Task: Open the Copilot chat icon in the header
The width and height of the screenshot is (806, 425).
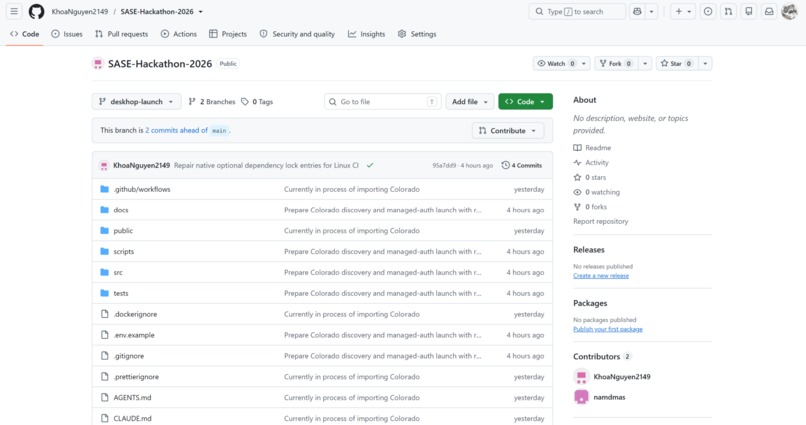Action: [x=637, y=11]
